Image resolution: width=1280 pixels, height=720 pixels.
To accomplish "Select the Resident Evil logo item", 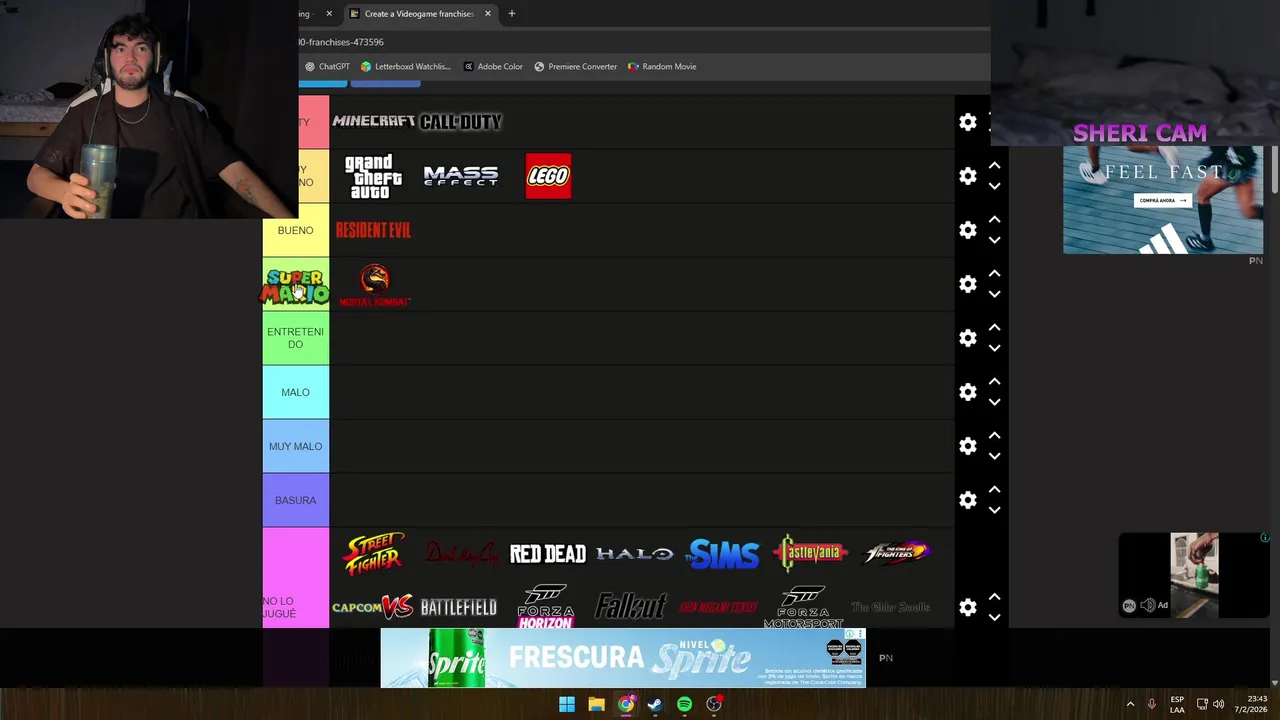I will point(373,230).
